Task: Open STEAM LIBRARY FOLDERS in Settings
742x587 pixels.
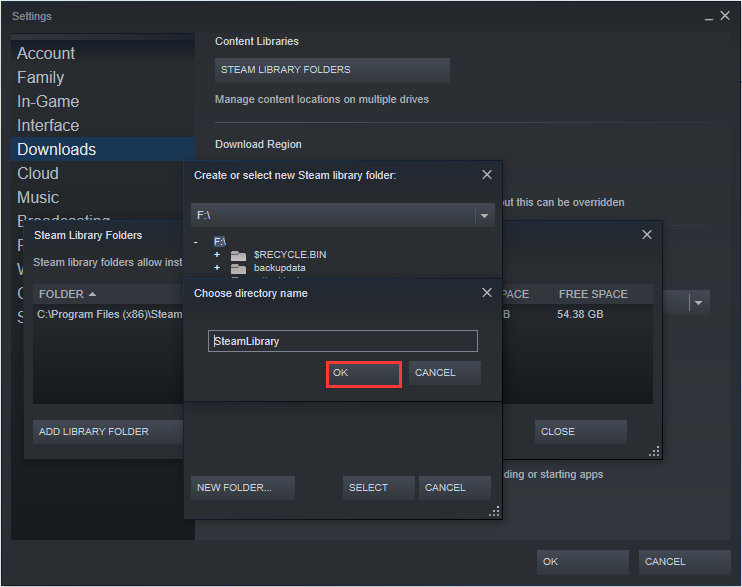Action: click(x=332, y=70)
